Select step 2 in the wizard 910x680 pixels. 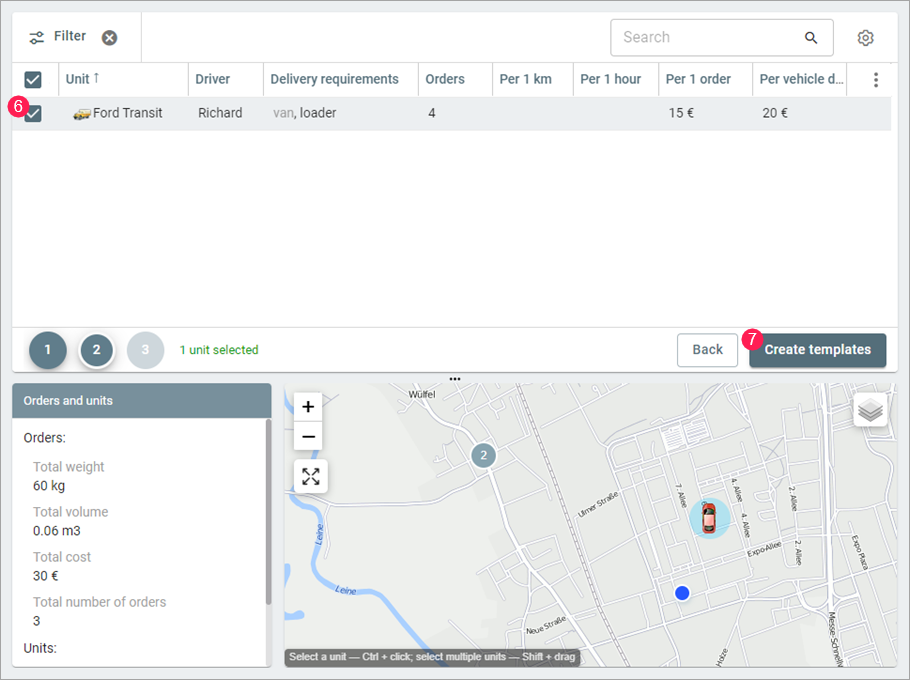(x=97, y=350)
